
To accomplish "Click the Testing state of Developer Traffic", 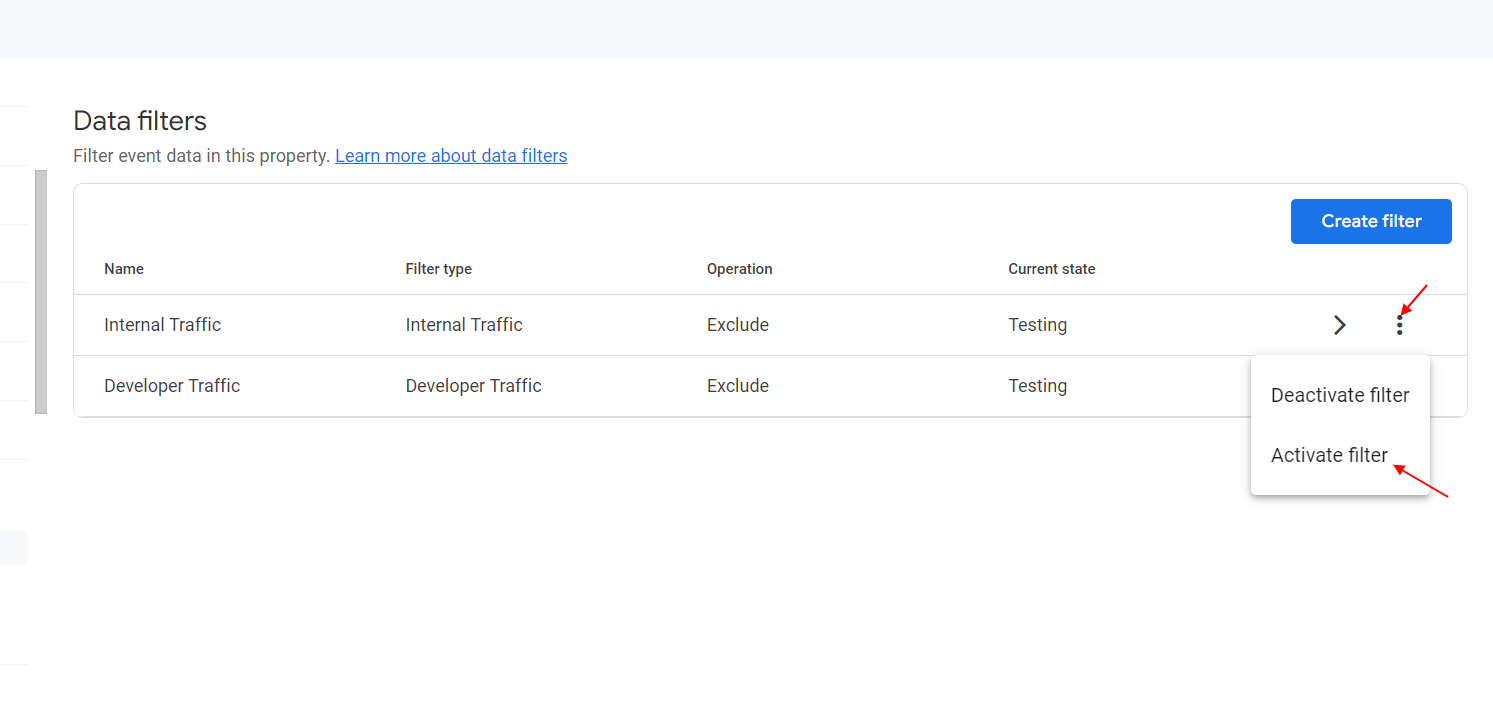I will [1037, 385].
